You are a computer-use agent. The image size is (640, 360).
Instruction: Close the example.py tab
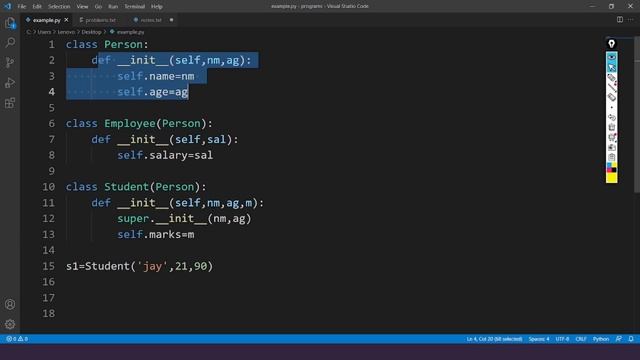66,20
